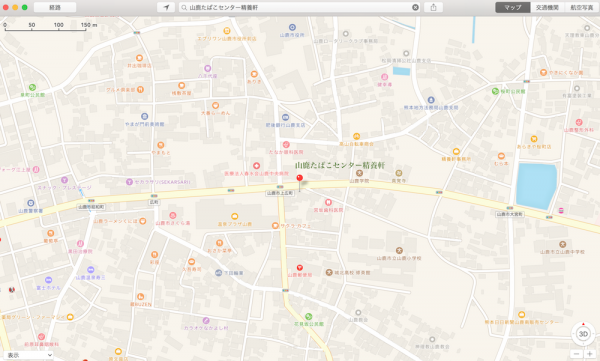Select the 富士ホテル hotel icon
Viewport: 600px width, 361px height.
pos(48,280)
